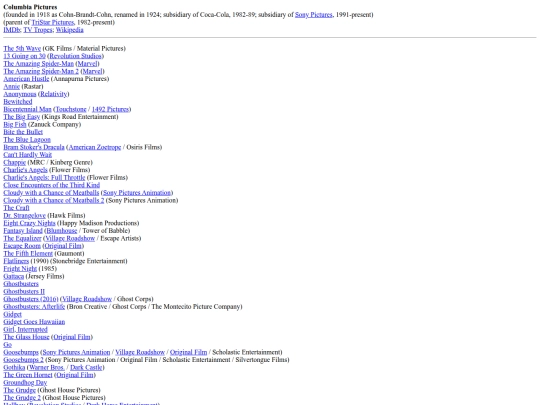Open the Big Fish link

pos(15,124)
